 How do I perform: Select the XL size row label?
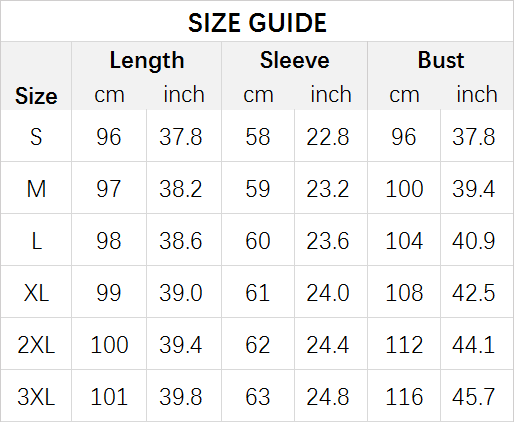(36, 293)
